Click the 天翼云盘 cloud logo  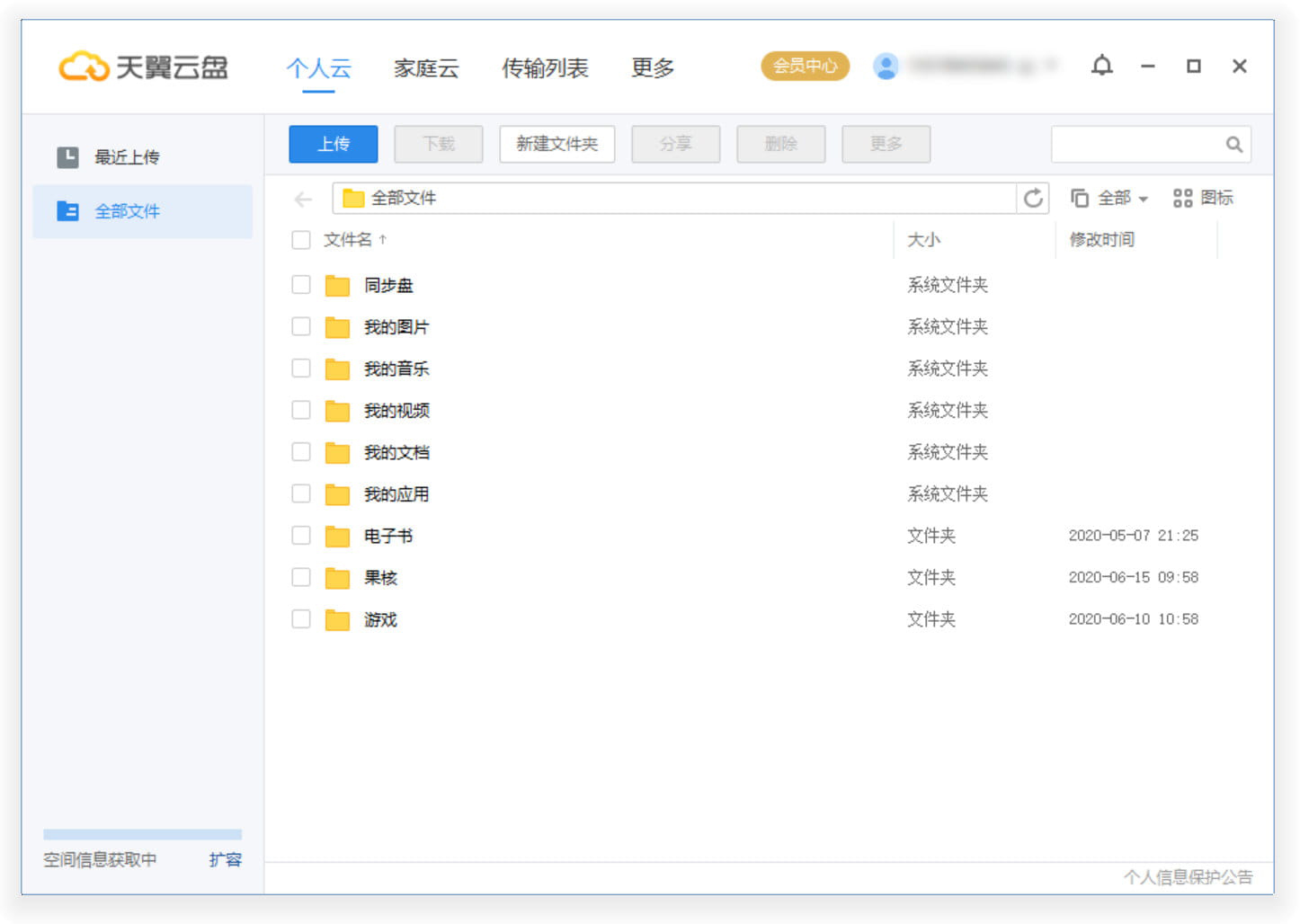click(84, 67)
